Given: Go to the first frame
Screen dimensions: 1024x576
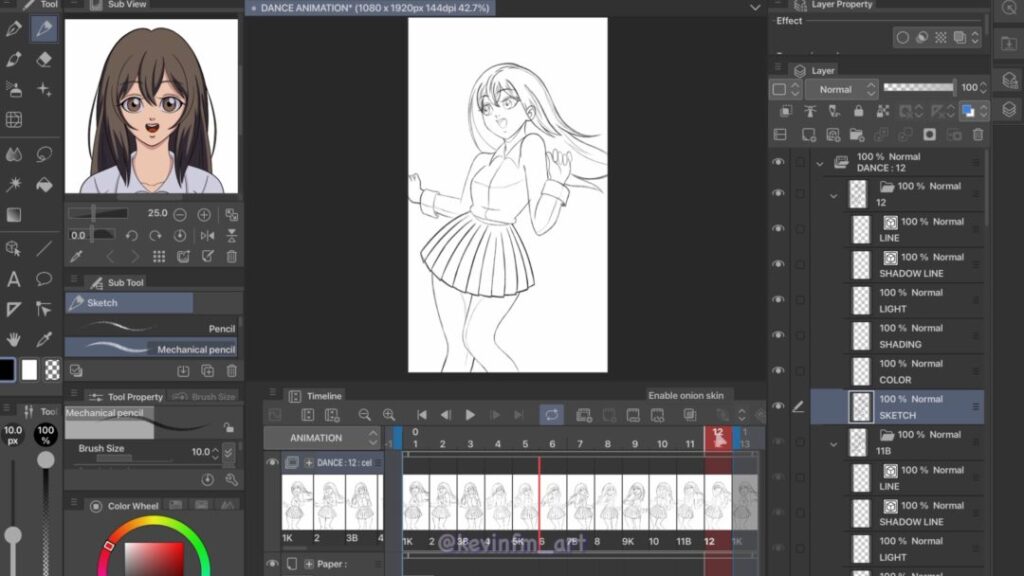Looking at the screenshot, I should click(x=422, y=415).
